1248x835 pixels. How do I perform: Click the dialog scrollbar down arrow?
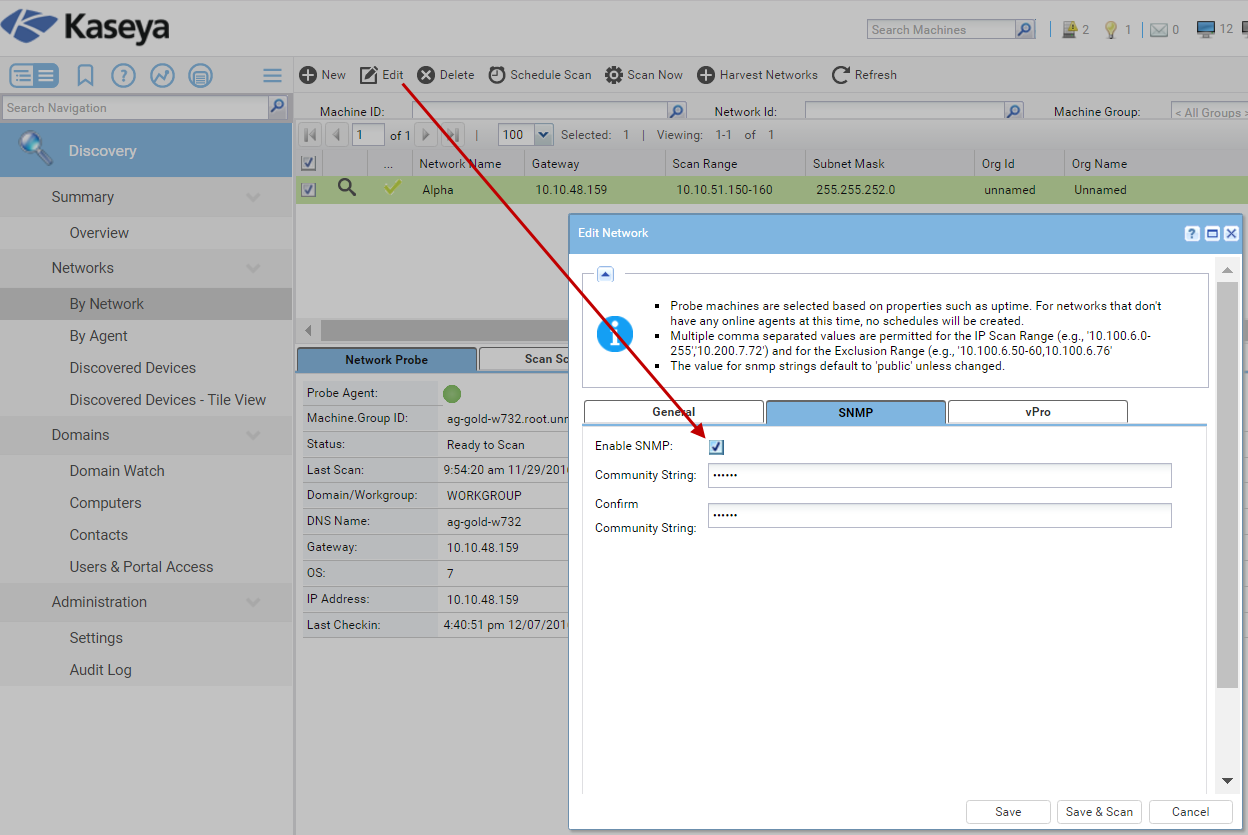[1227, 781]
